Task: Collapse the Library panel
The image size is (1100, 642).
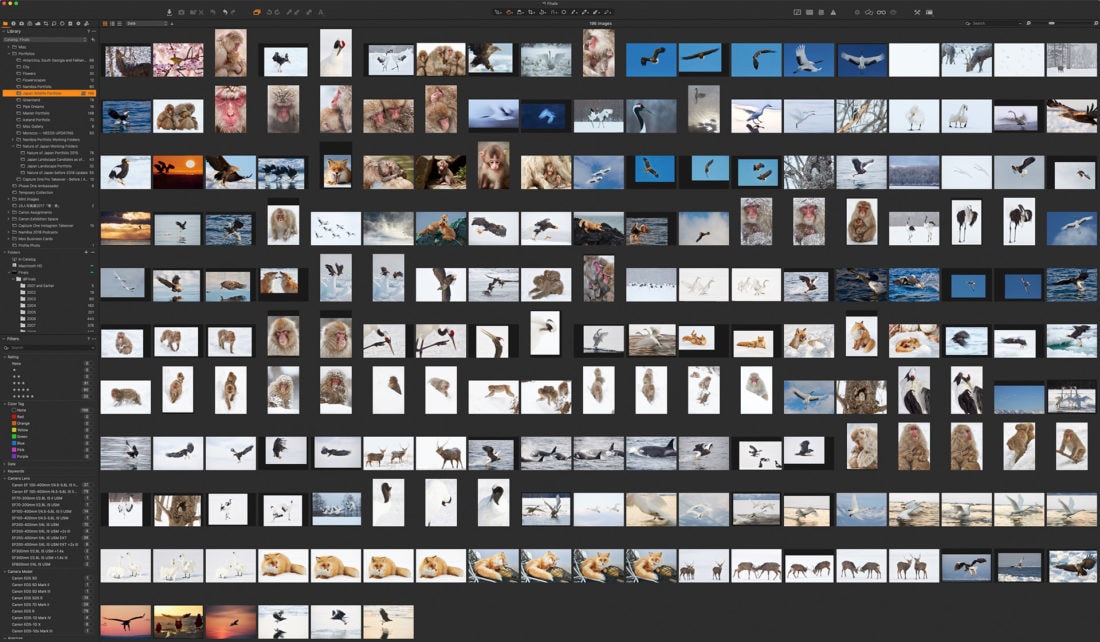Action: pyautogui.click(x=4, y=31)
